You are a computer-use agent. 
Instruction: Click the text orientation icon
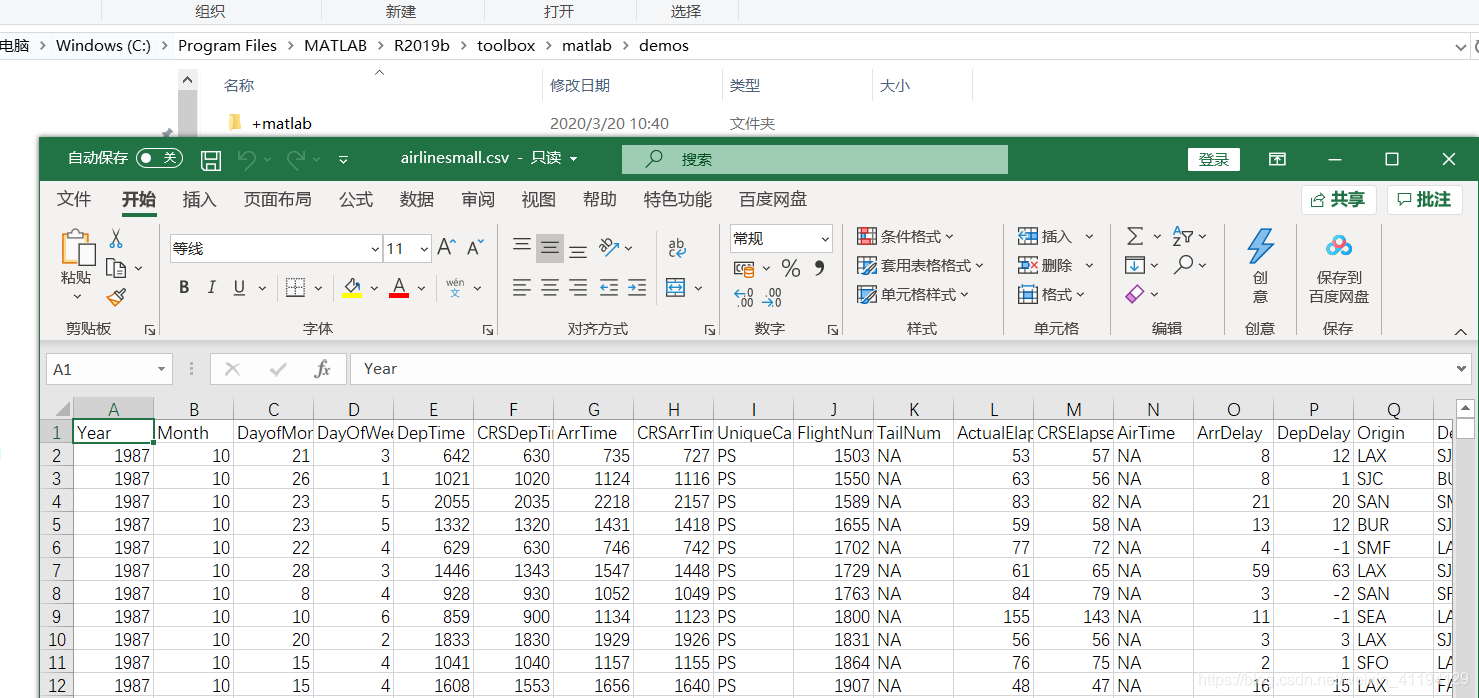608,247
